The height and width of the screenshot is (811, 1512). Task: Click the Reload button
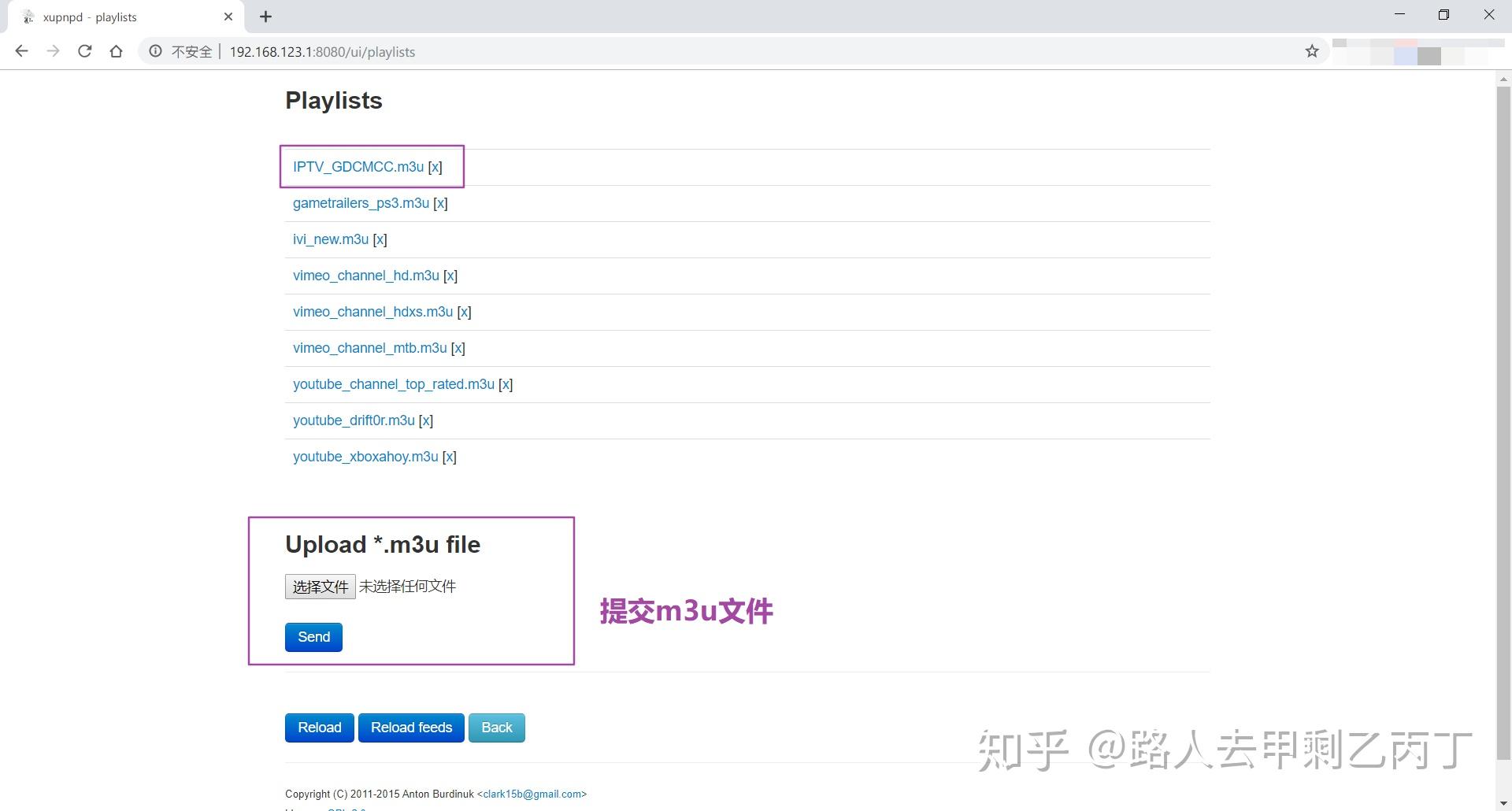[x=320, y=728]
